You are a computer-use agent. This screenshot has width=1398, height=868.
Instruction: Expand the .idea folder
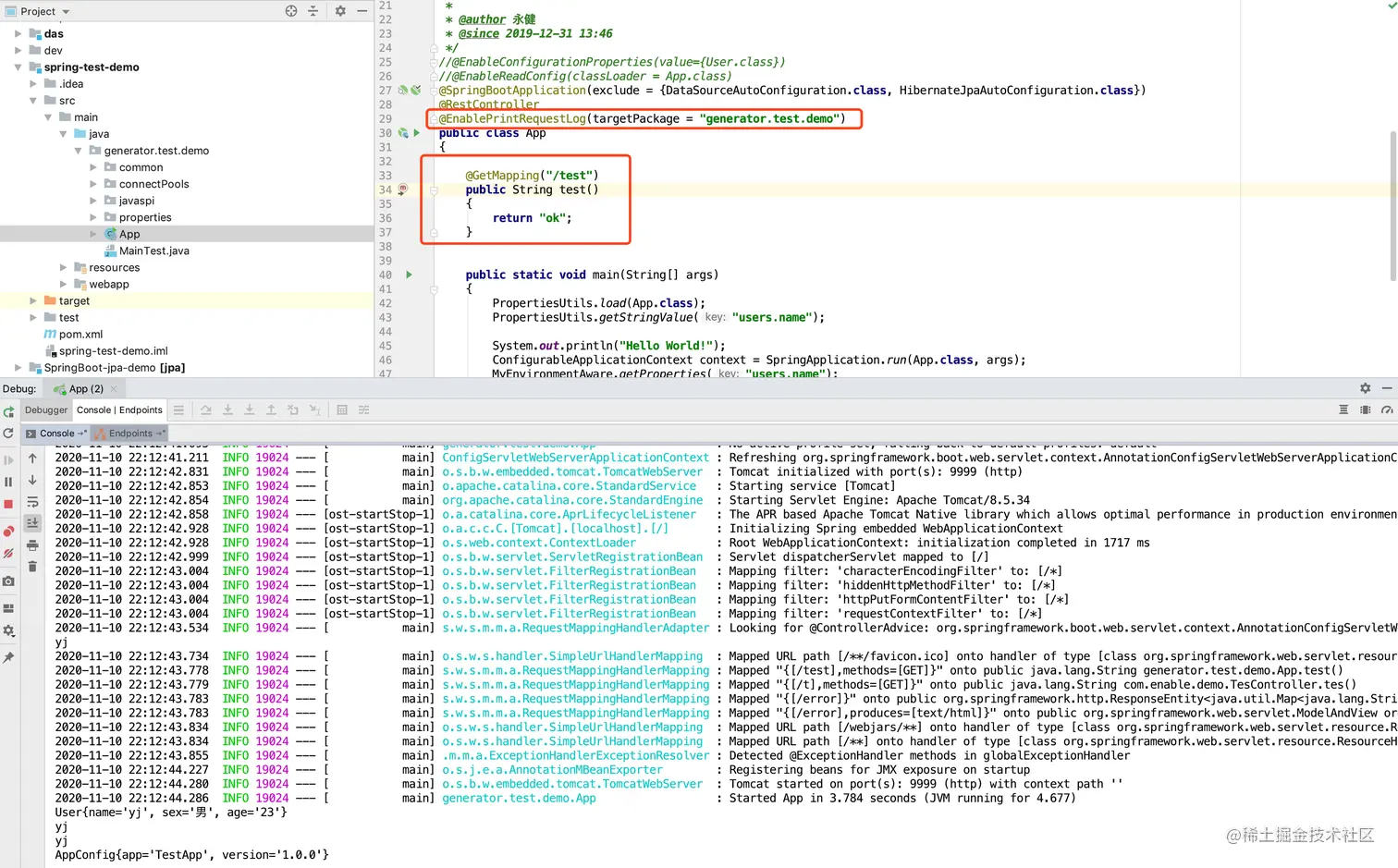click(33, 84)
